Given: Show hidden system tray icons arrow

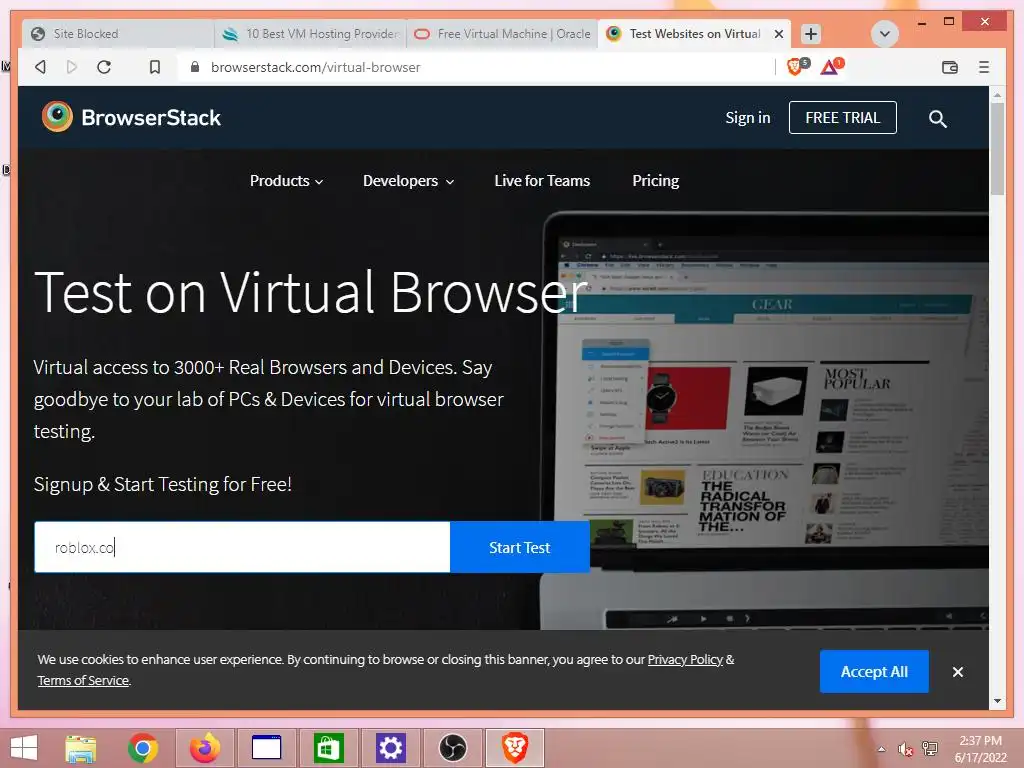Looking at the screenshot, I should point(882,749).
